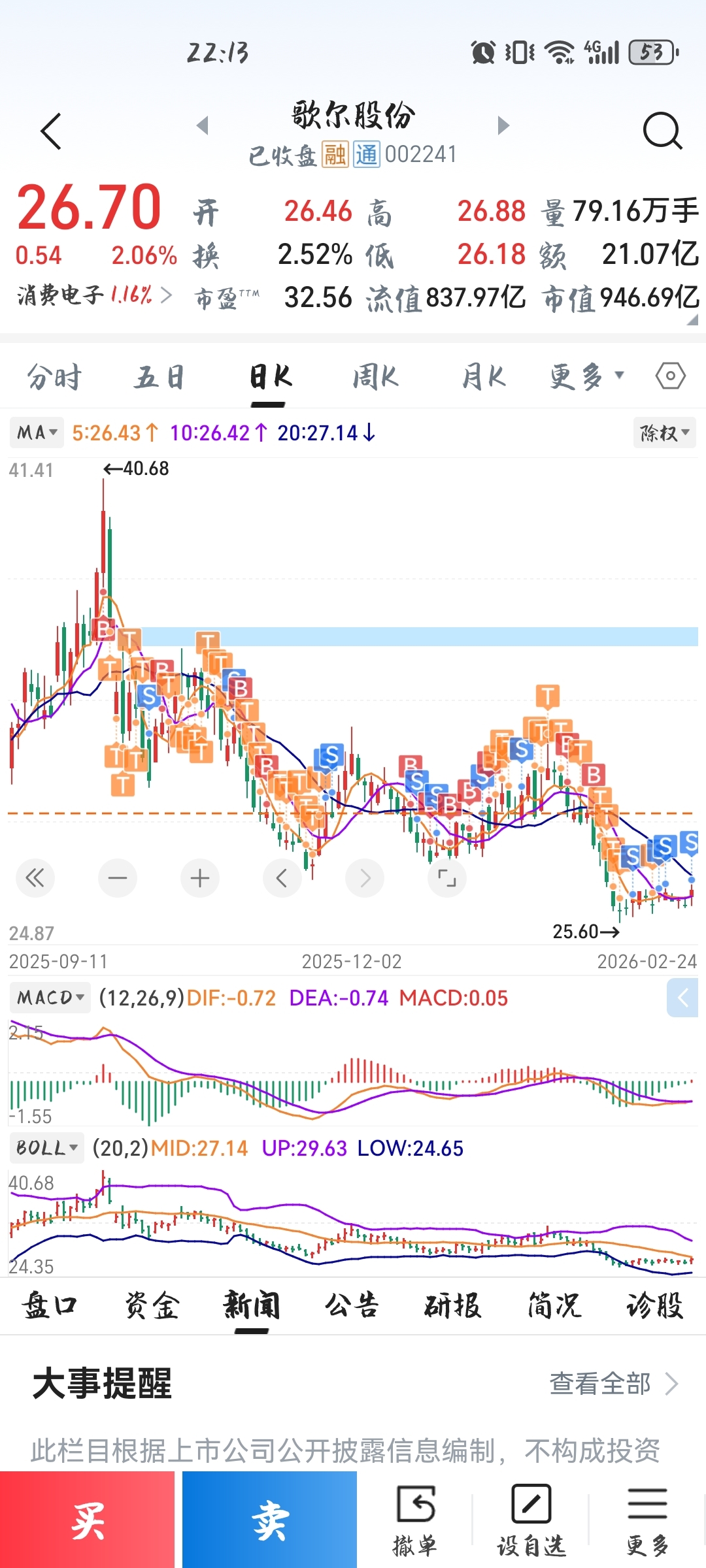
Task: Select 月K monthly candlestick tab
Action: coord(484,377)
